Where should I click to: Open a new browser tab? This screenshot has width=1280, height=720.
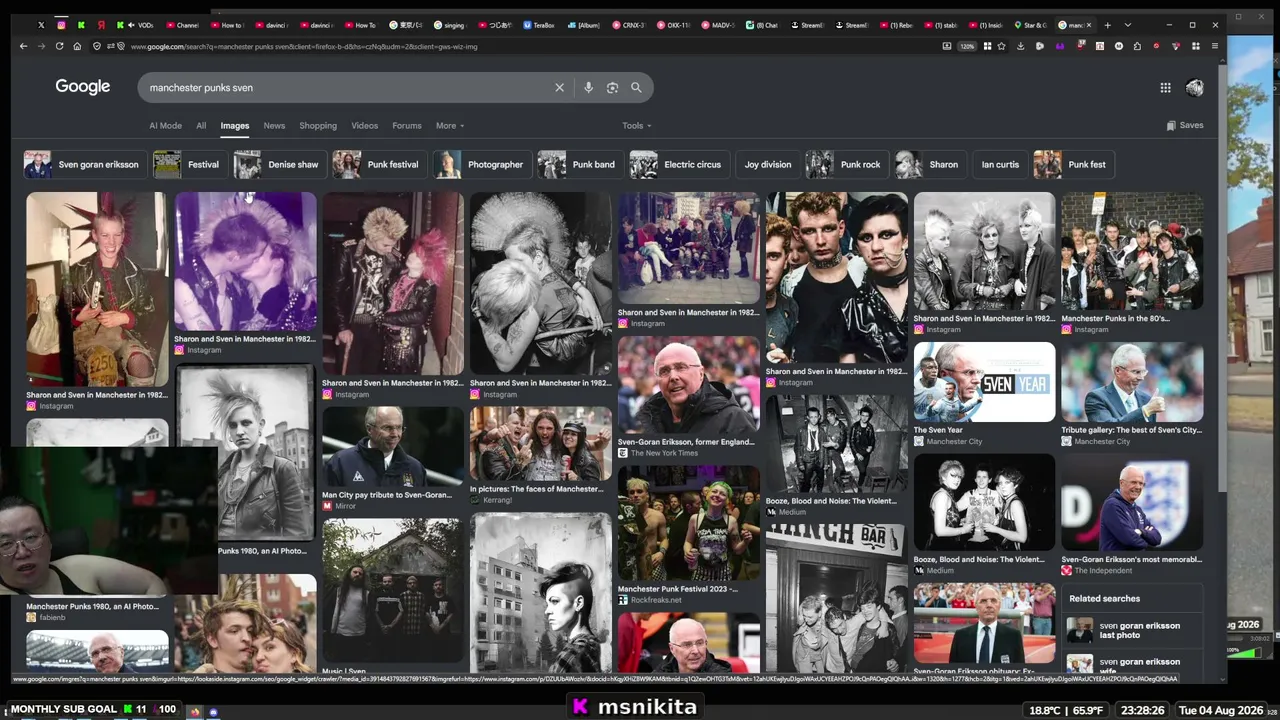click(x=1107, y=25)
